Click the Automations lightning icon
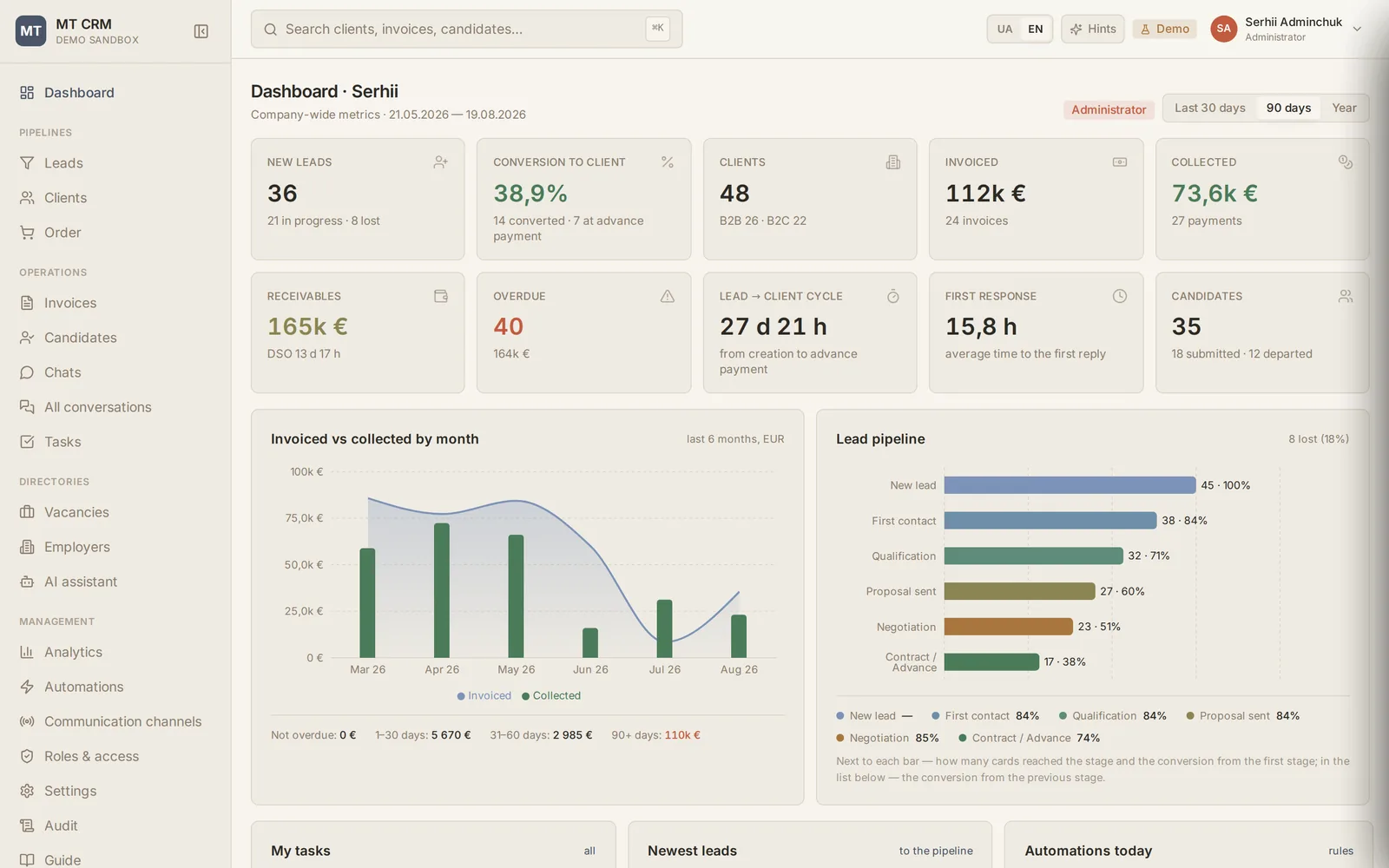Image resolution: width=1389 pixels, height=868 pixels. tap(27, 687)
